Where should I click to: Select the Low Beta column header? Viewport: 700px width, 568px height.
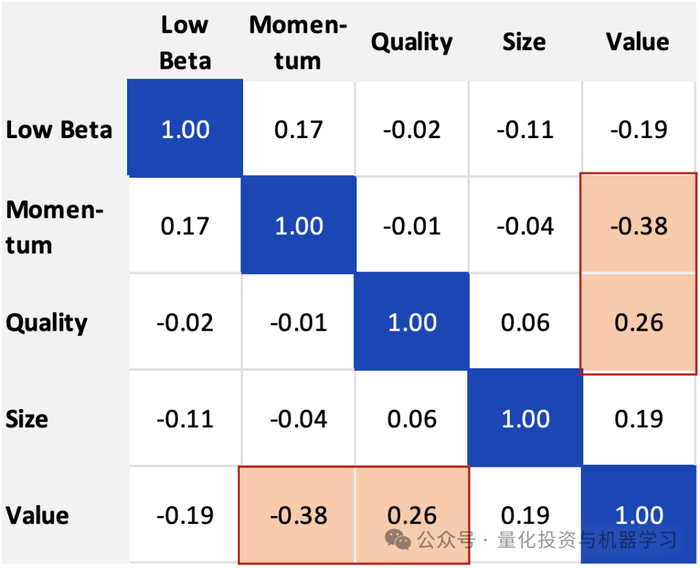tap(185, 42)
